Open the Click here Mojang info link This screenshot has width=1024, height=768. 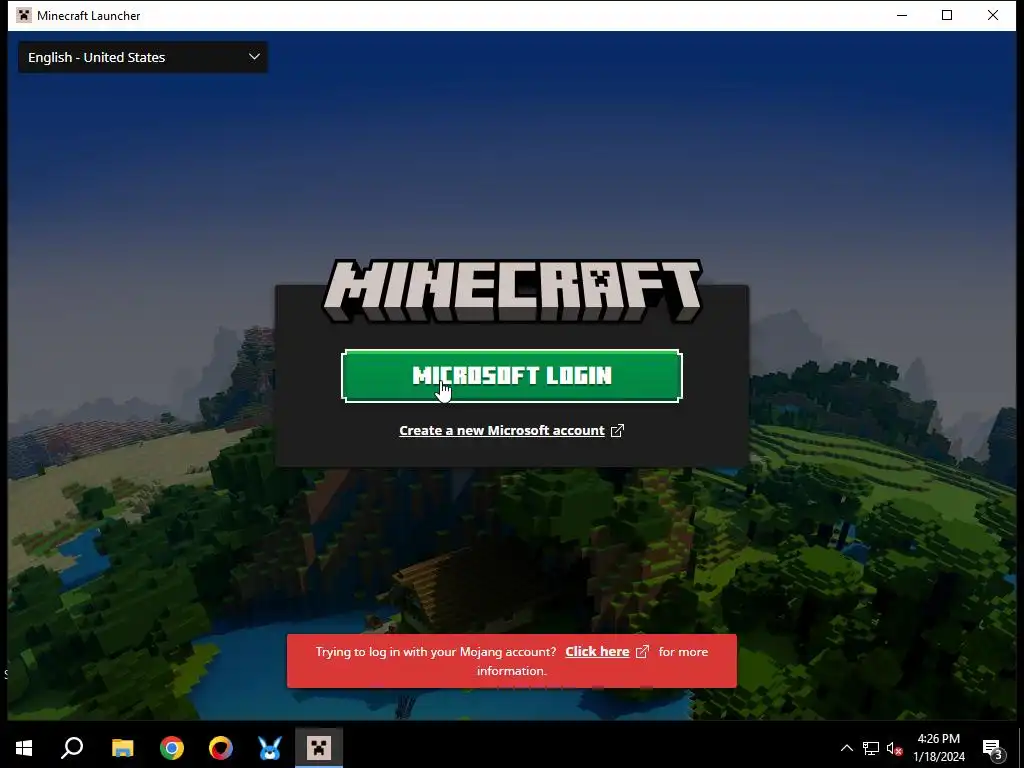pos(597,651)
